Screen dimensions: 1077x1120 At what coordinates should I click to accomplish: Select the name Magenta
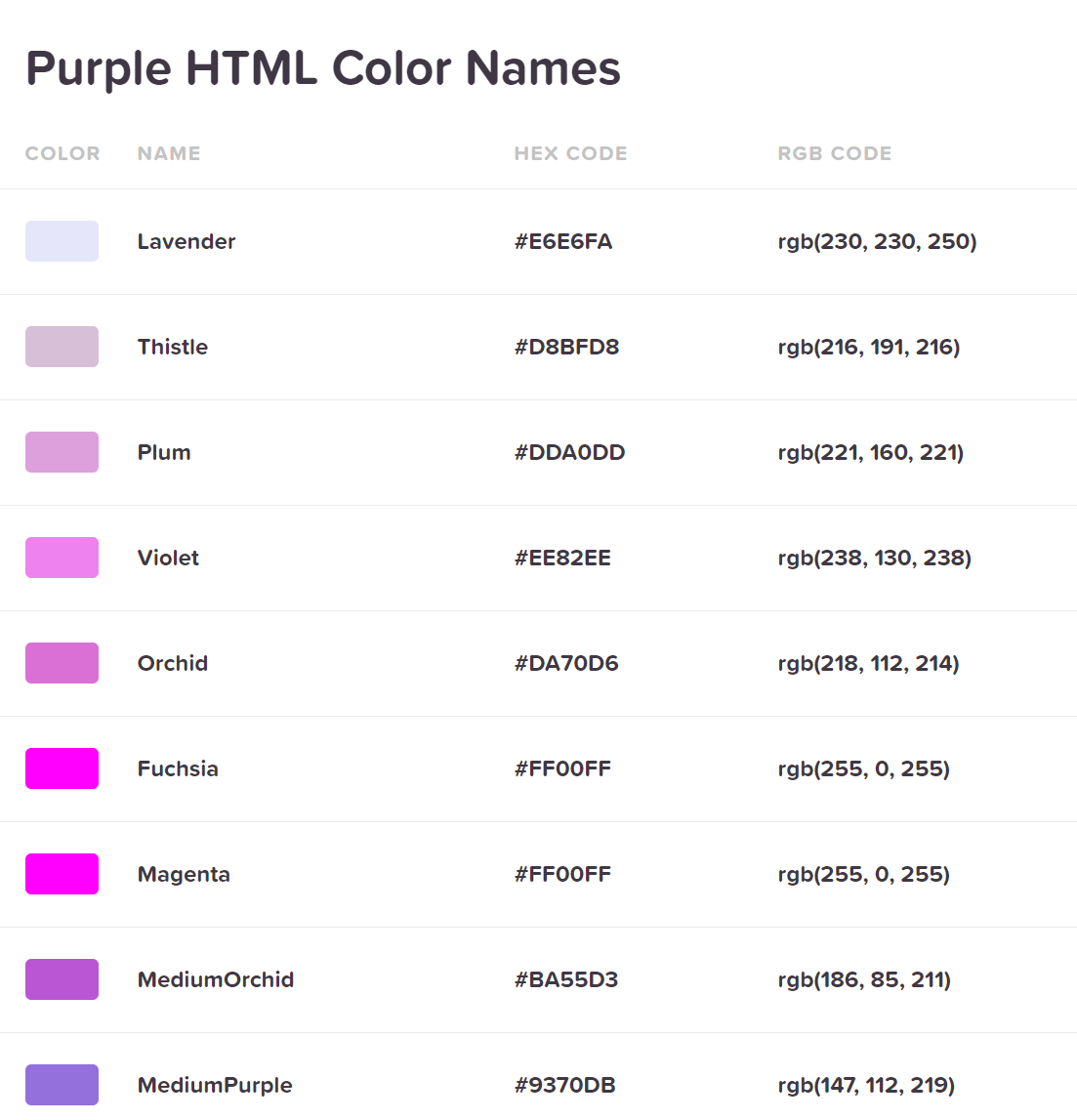185,874
